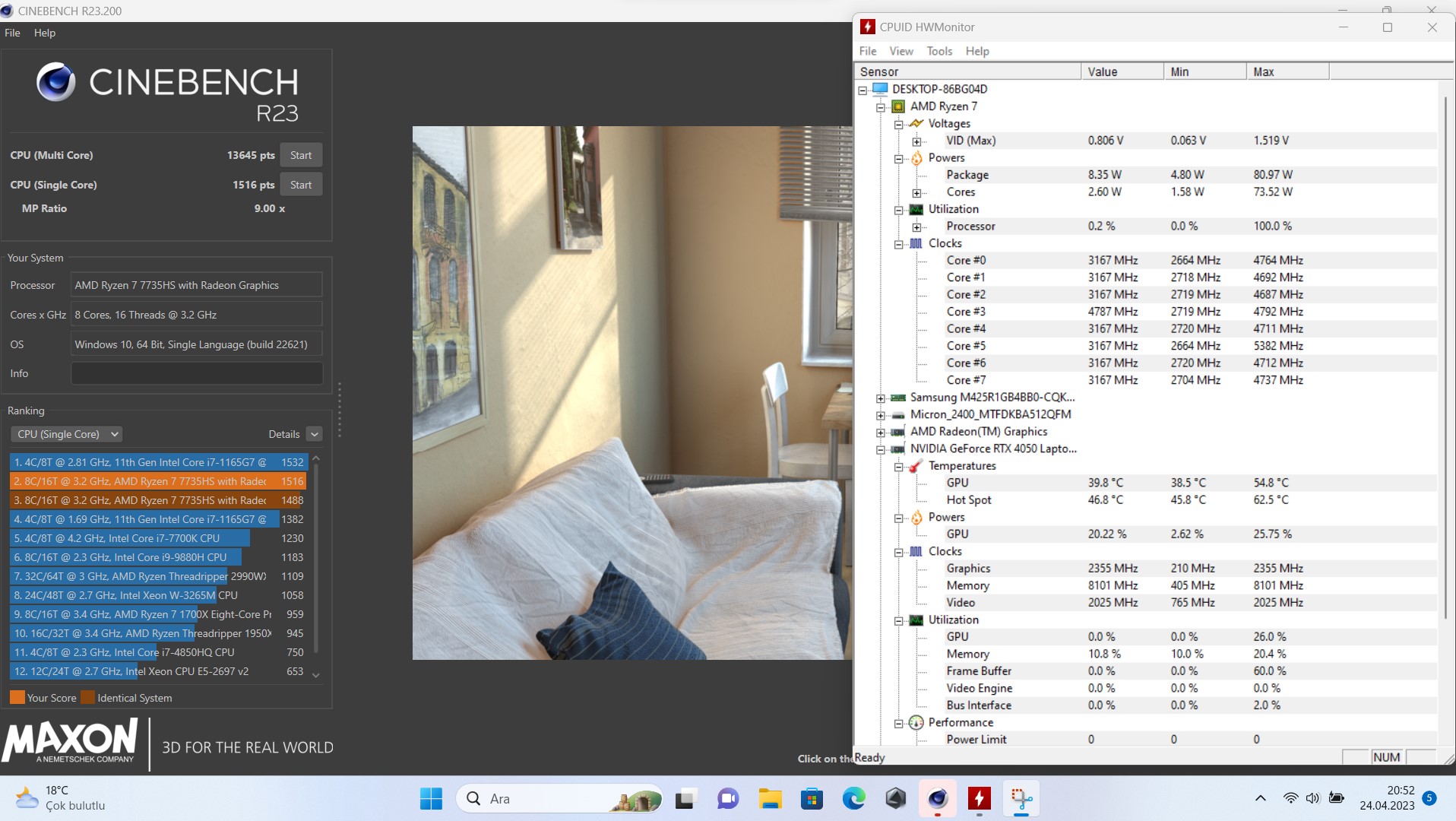Start the CPU (Multi Core) benchmark

pyautogui.click(x=301, y=155)
